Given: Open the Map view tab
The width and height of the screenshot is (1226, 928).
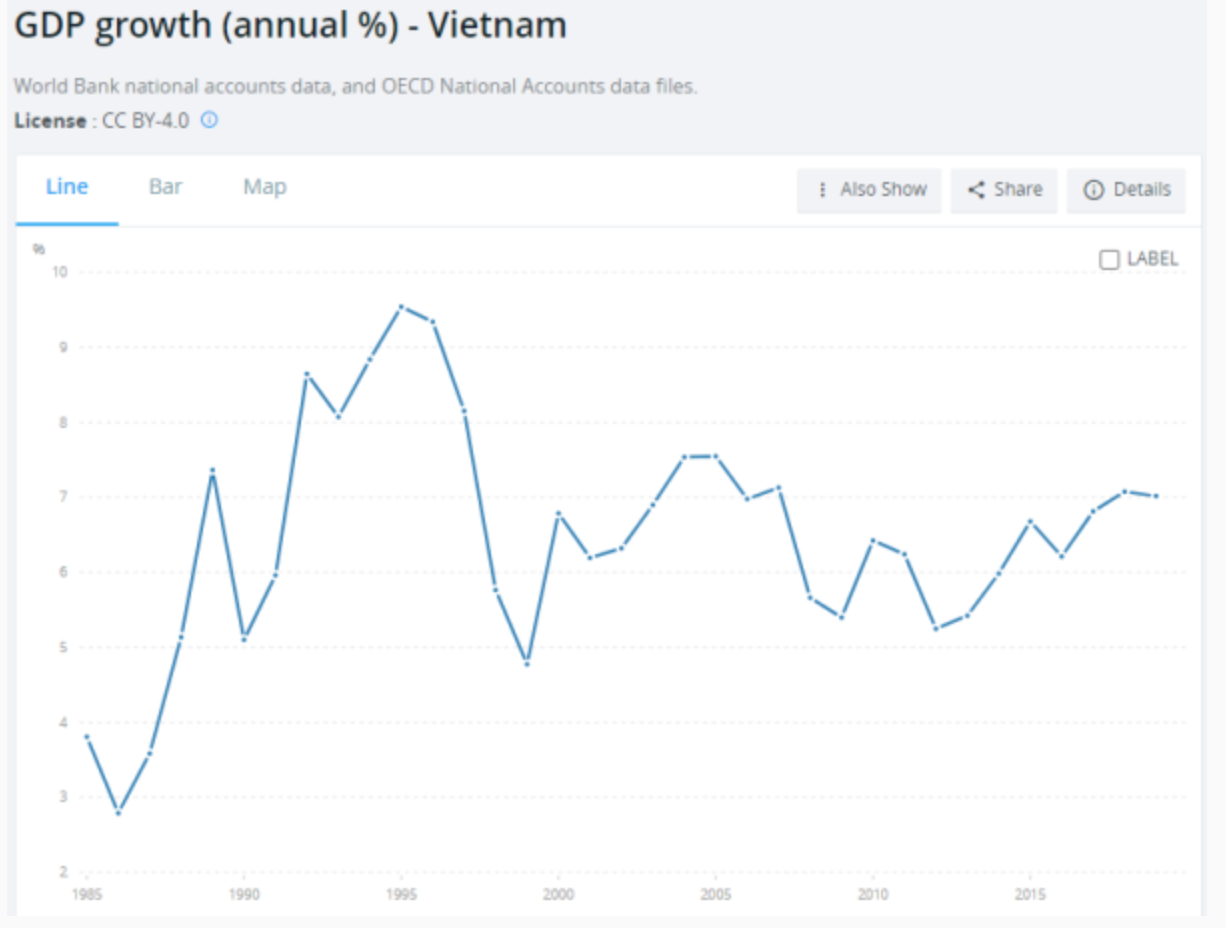Looking at the screenshot, I should click(x=265, y=187).
